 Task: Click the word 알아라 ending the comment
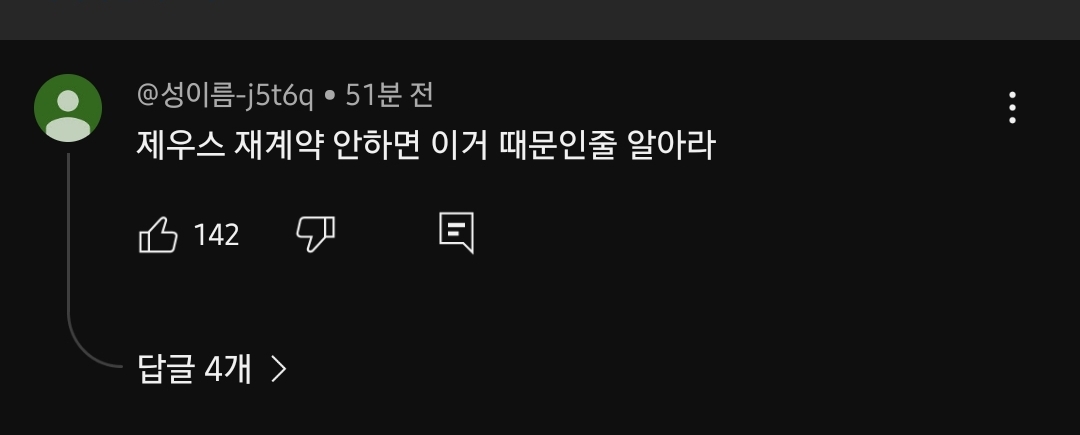[672, 145]
